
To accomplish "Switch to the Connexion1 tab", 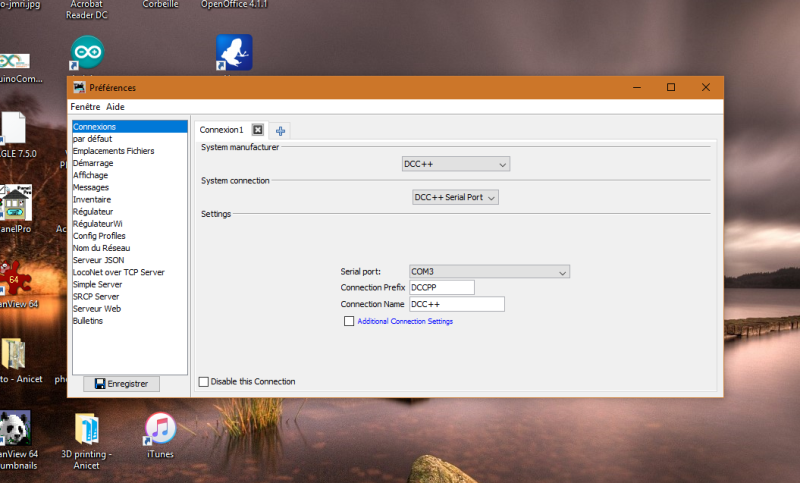I will click(221, 130).
